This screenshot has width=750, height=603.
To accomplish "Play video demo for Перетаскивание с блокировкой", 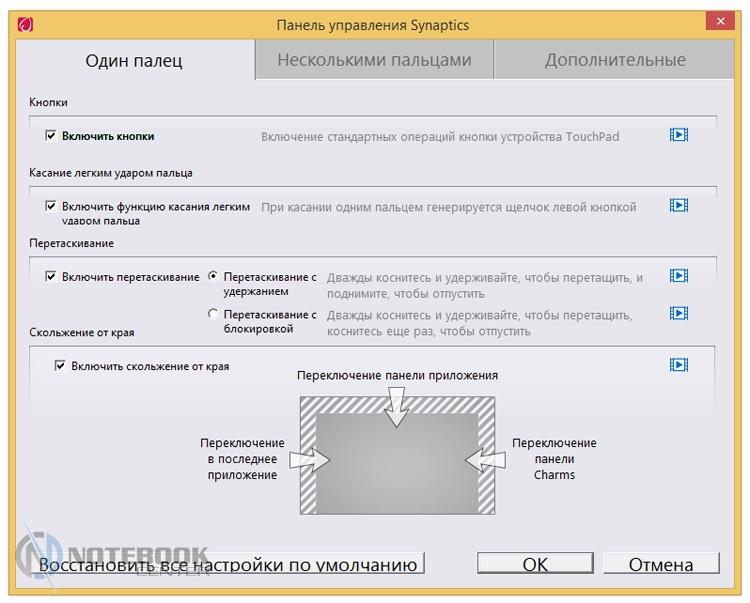I will click(x=679, y=314).
